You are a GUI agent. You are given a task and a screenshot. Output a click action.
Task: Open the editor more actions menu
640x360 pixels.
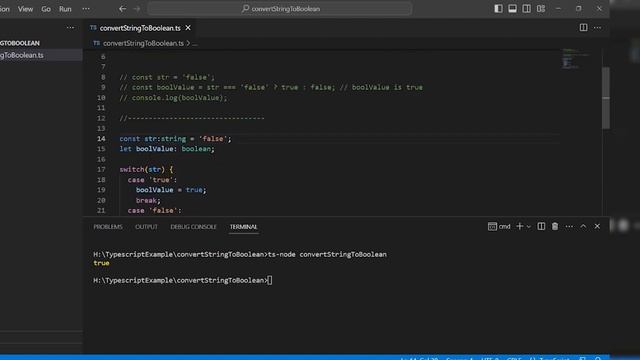[598, 28]
